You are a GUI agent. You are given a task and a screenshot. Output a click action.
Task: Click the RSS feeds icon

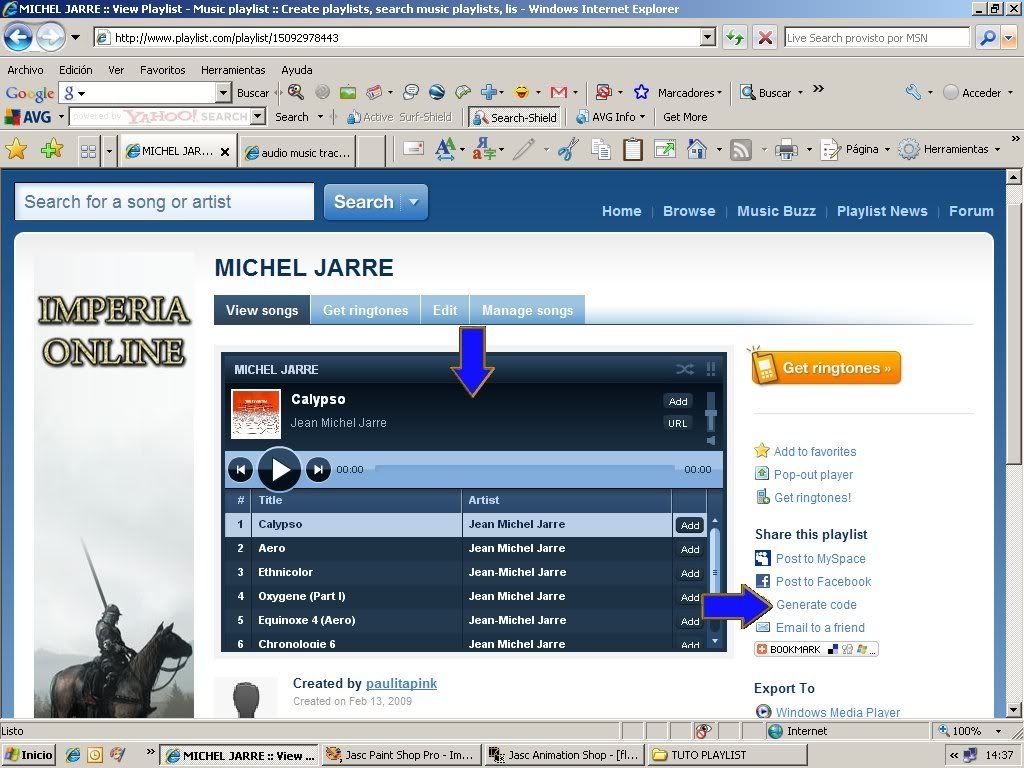(x=741, y=150)
